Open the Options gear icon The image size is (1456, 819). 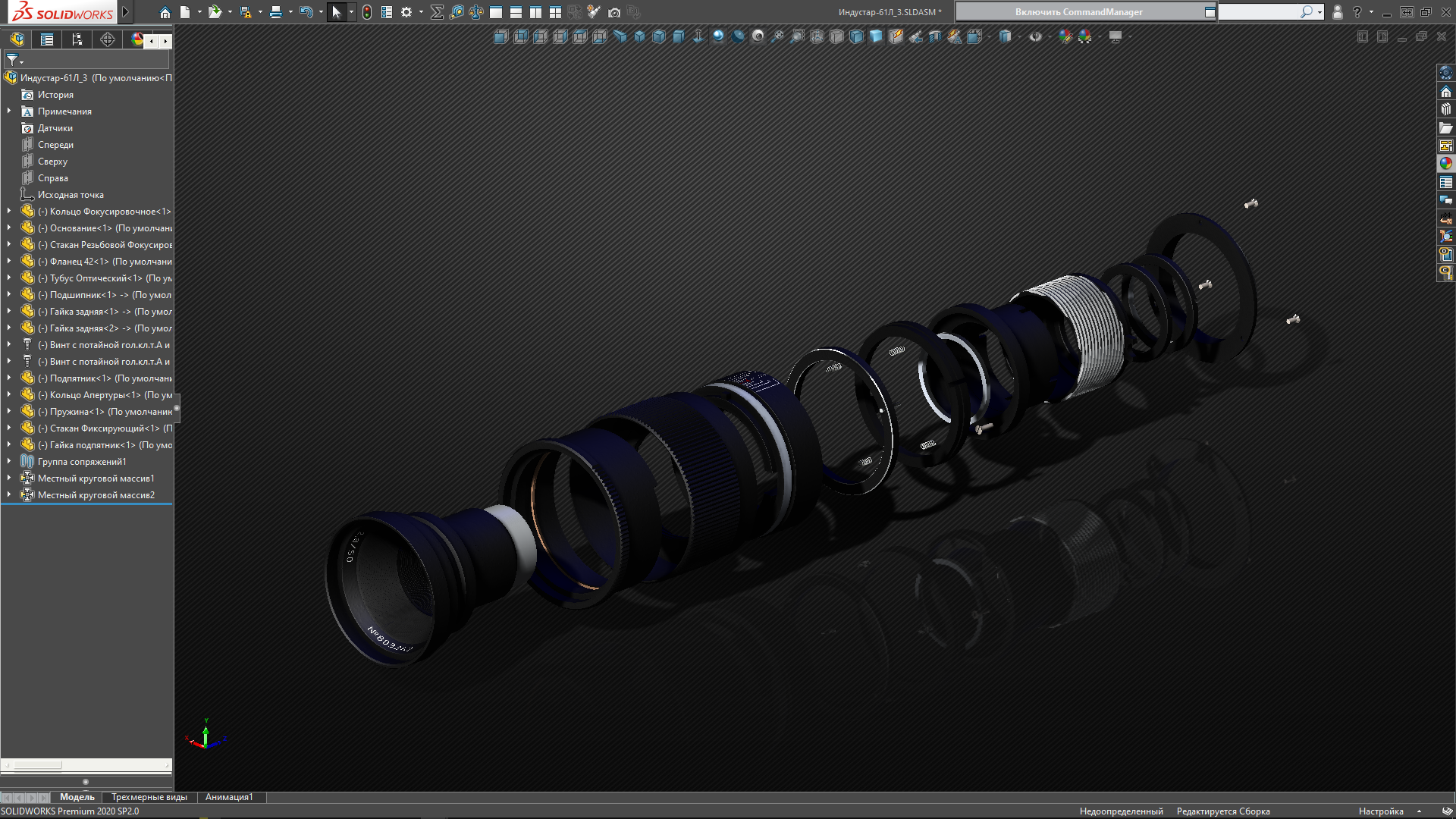tap(406, 12)
